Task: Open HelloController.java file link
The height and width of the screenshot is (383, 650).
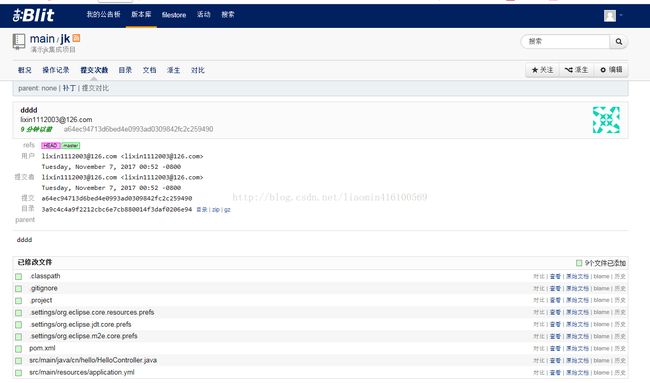Action: click(93, 360)
